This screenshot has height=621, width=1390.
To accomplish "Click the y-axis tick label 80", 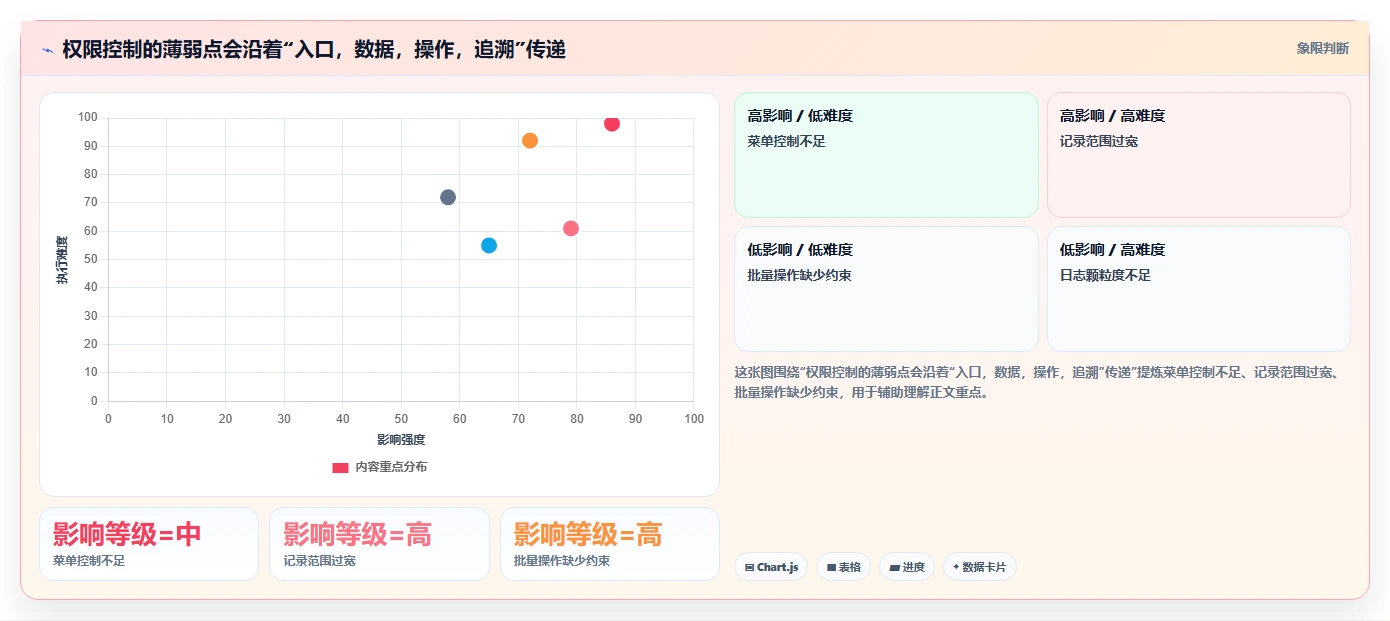I will (x=91, y=174).
